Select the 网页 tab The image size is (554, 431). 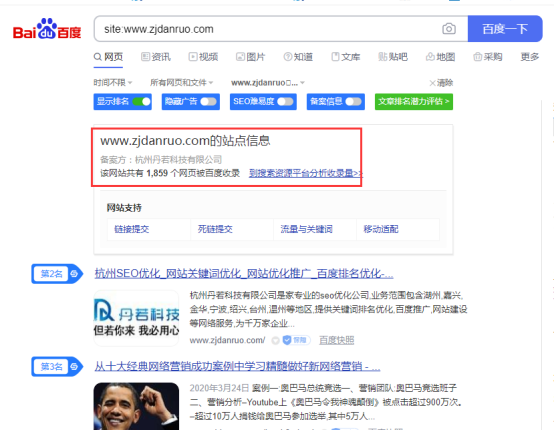pyautogui.click(x=108, y=57)
